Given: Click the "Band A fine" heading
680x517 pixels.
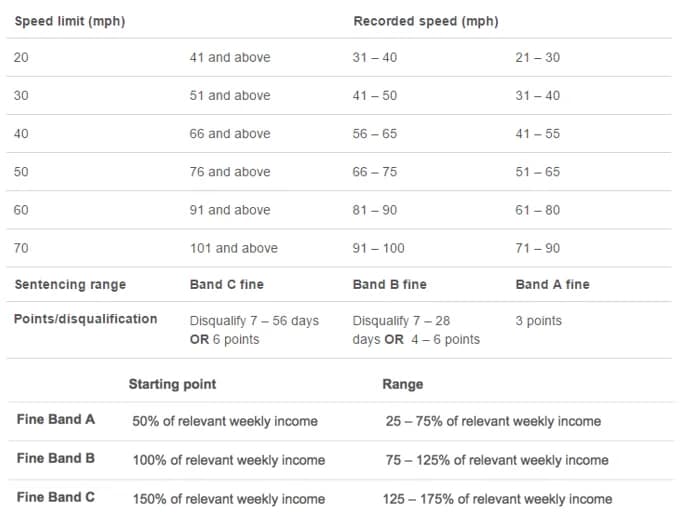Looking at the screenshot, I should [552, 285].
